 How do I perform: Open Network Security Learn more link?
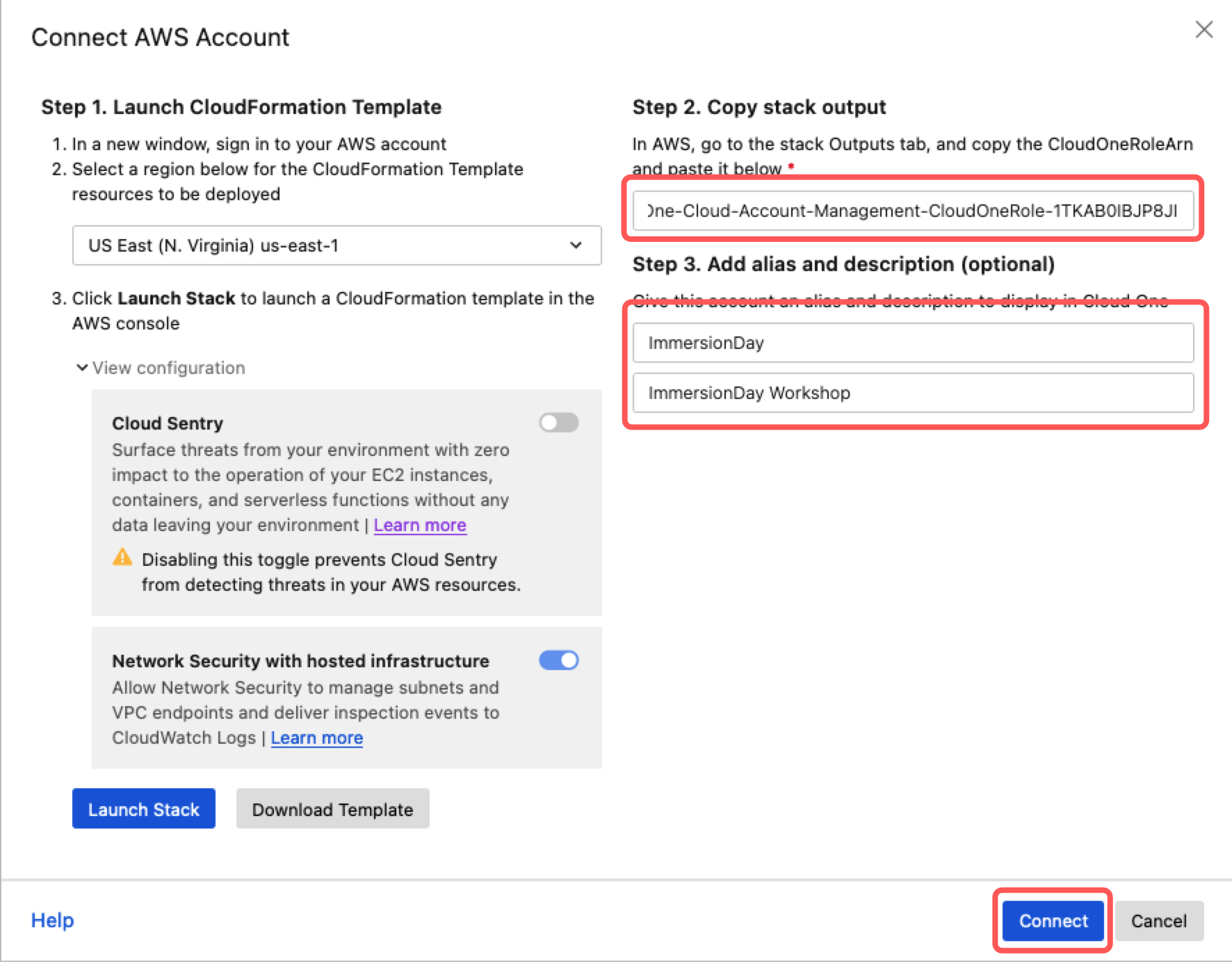317,738
